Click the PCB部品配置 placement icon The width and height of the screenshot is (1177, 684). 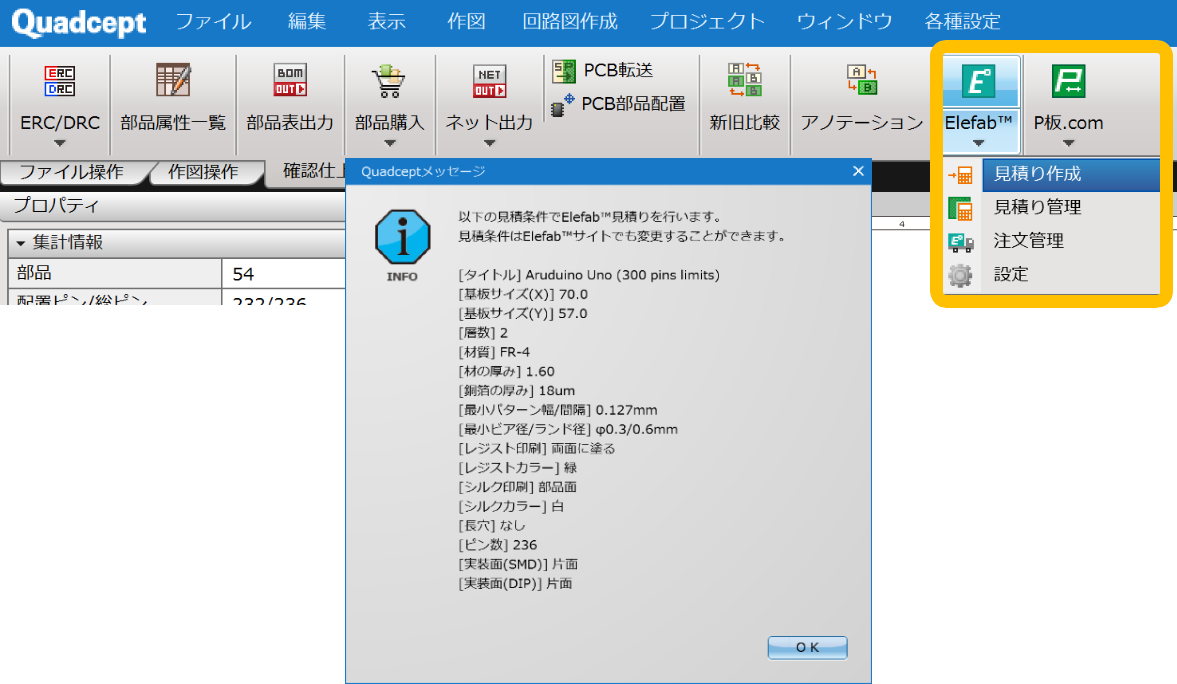(x=562, y=105)
